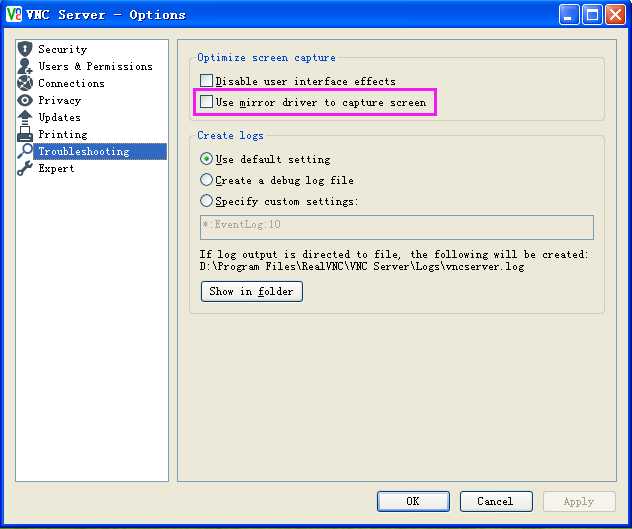This screenshot has width=632, height=529.
Task: Open Users & Permissions page
Action: [96, 66]
